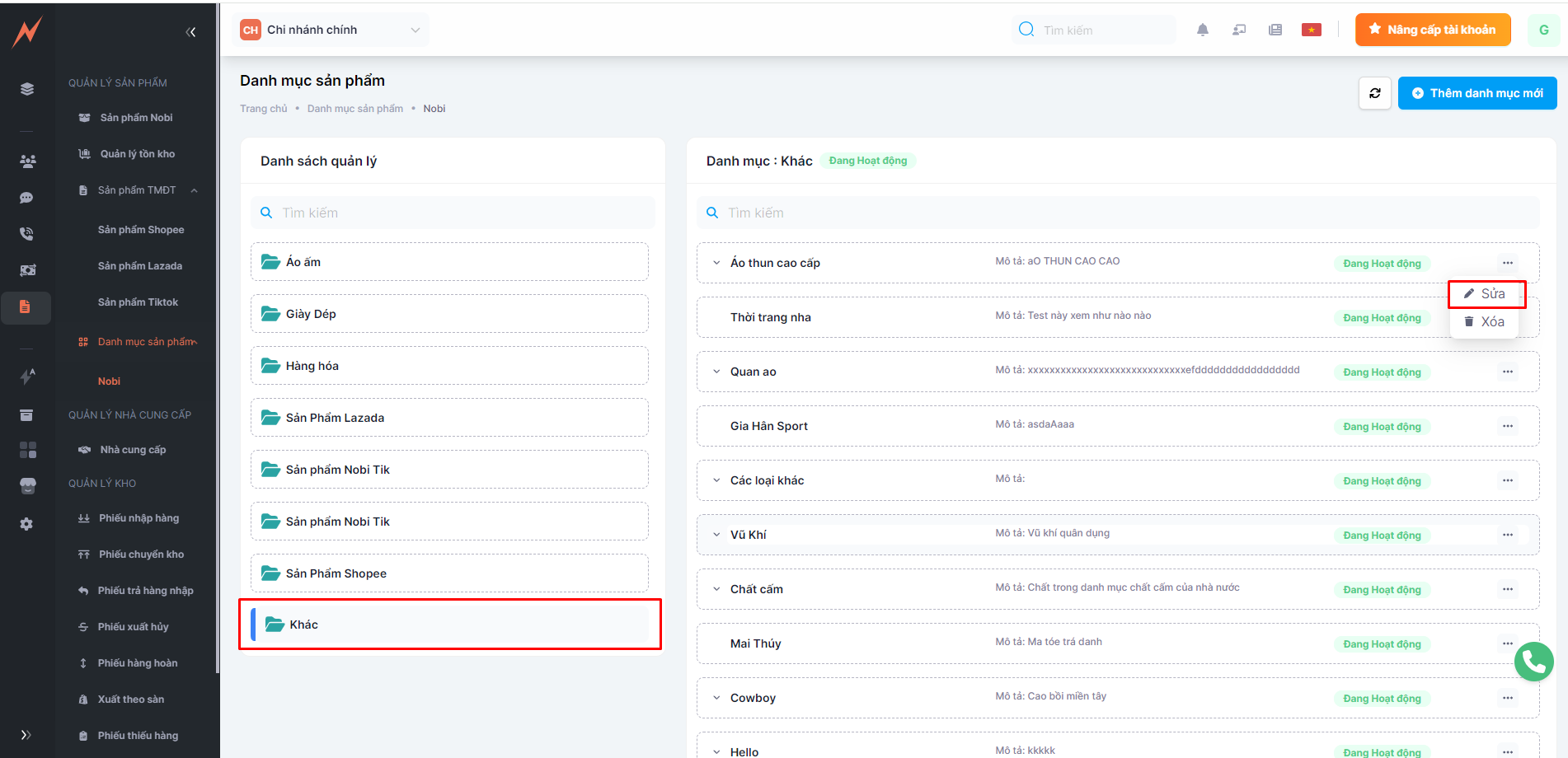Viewport: 1568px width, 758px height.
Task: Open Phiếu chuyển kho in sidebar
Action: tap(141, 554)
